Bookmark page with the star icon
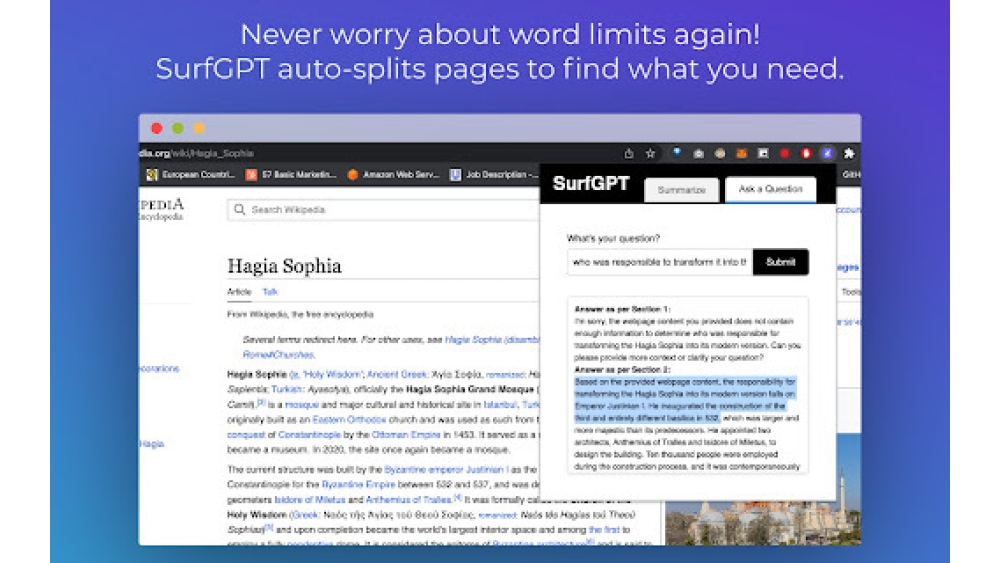This screenshot has width=1000, height=563. 651,153
